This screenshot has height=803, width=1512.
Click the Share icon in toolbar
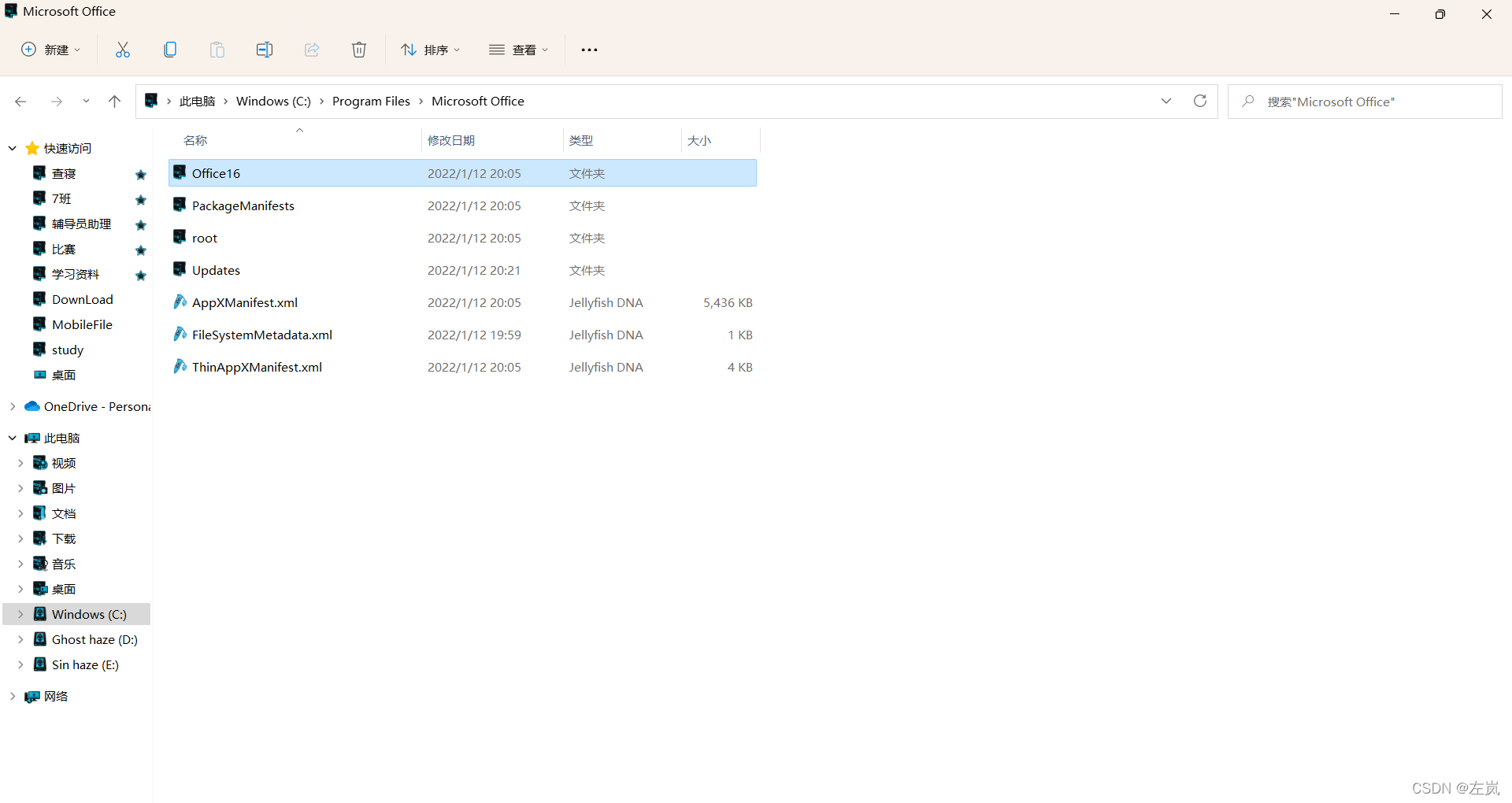(312, 50)
